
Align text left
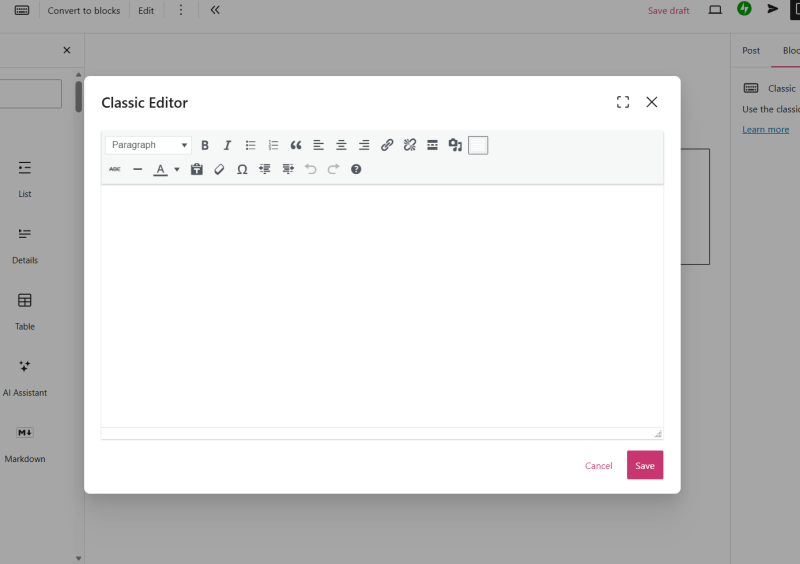click(x=318, y=145)
